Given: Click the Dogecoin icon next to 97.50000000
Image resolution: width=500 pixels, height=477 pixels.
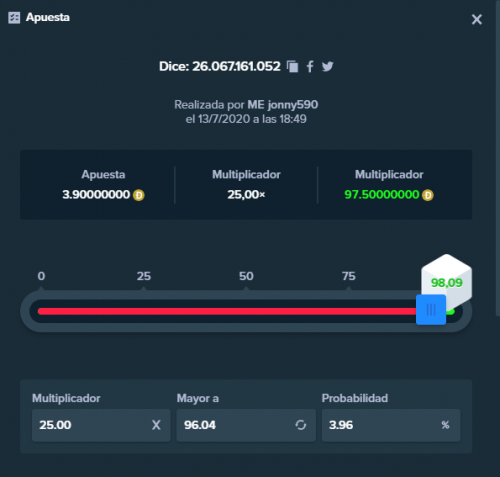Looking at the screenshot, I should point(428,195).
